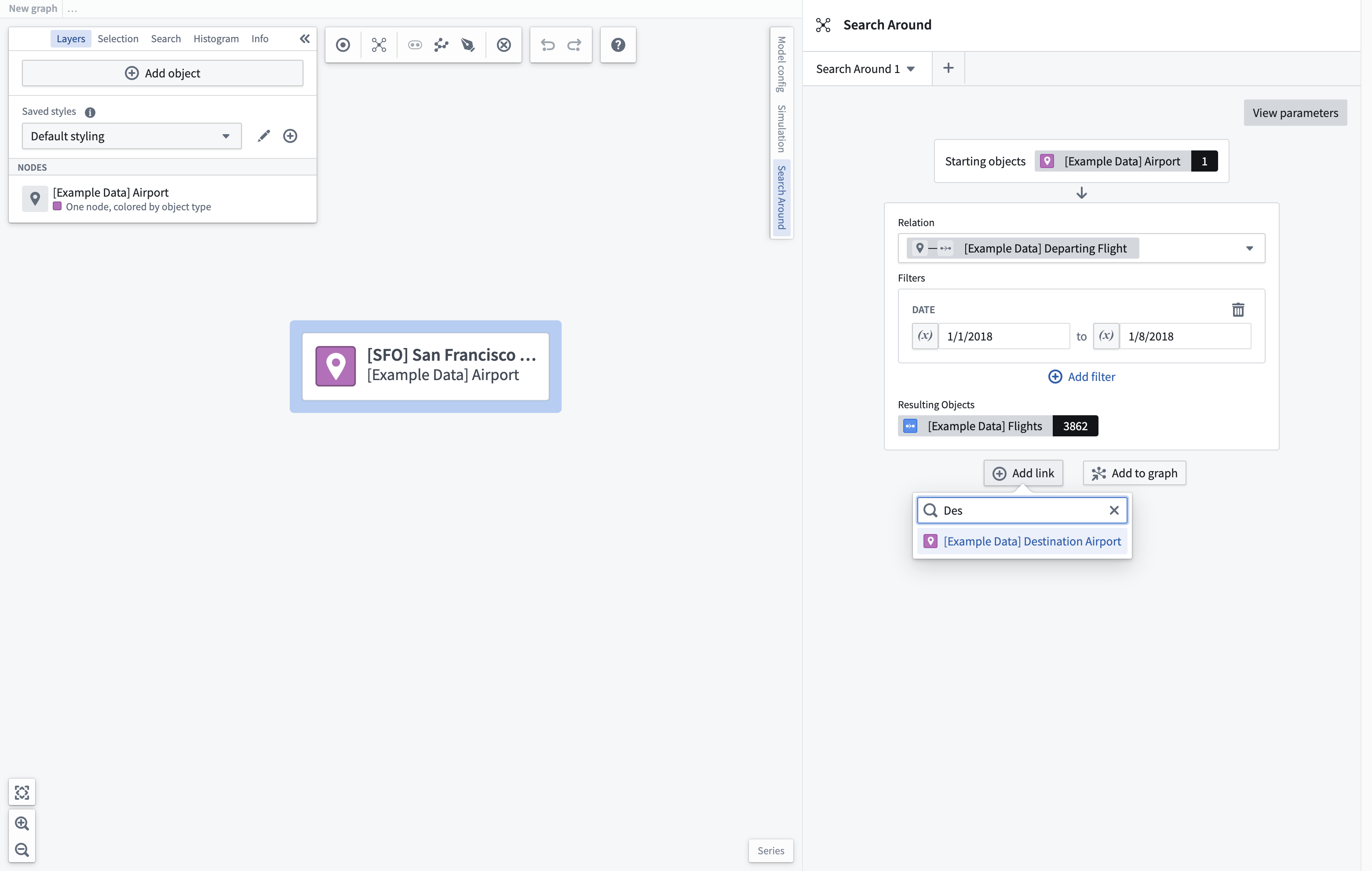
Task: Undo the last graph action
Action: pyautogui.click(x=547, y=45)
